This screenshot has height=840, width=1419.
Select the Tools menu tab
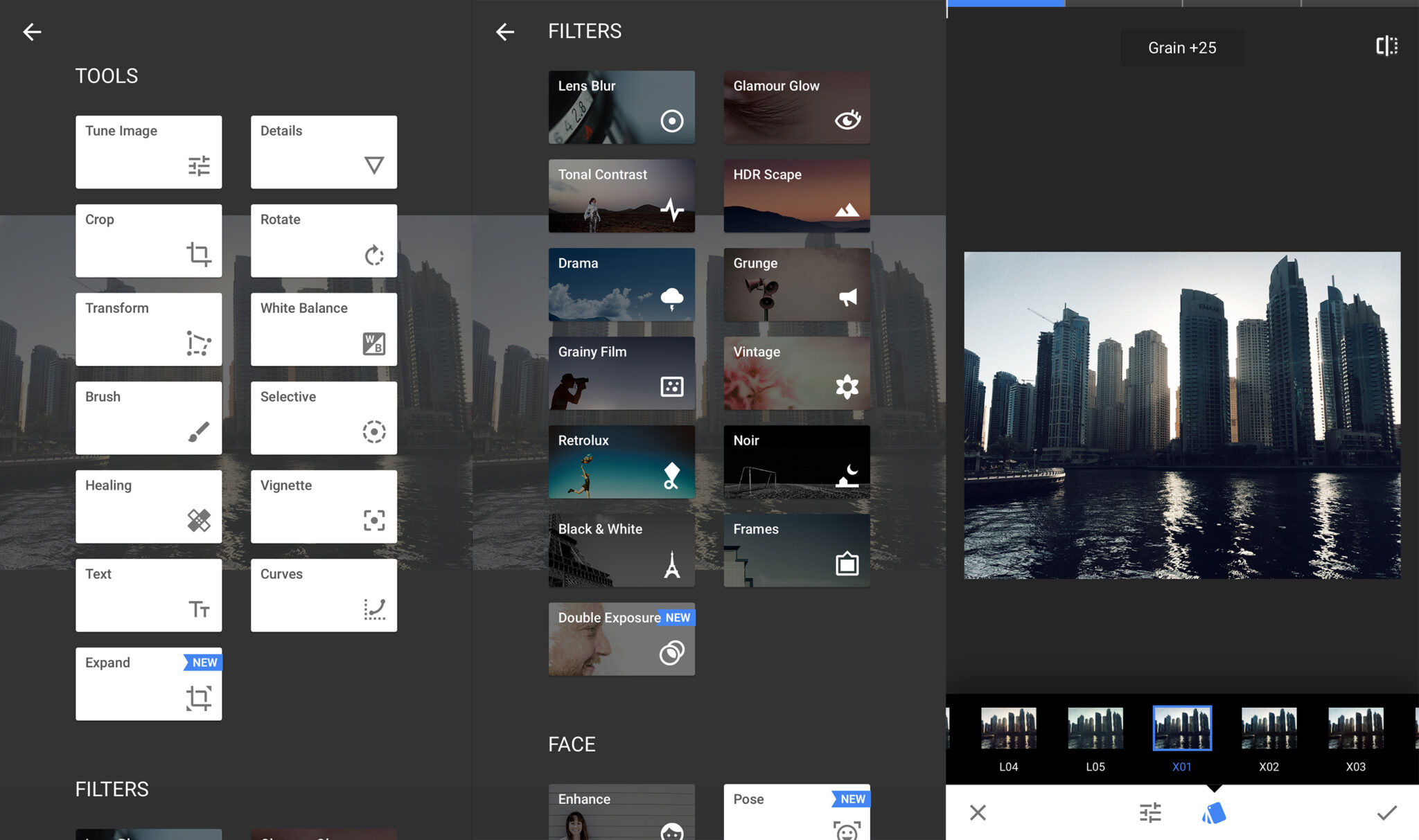tap(106, 73)
